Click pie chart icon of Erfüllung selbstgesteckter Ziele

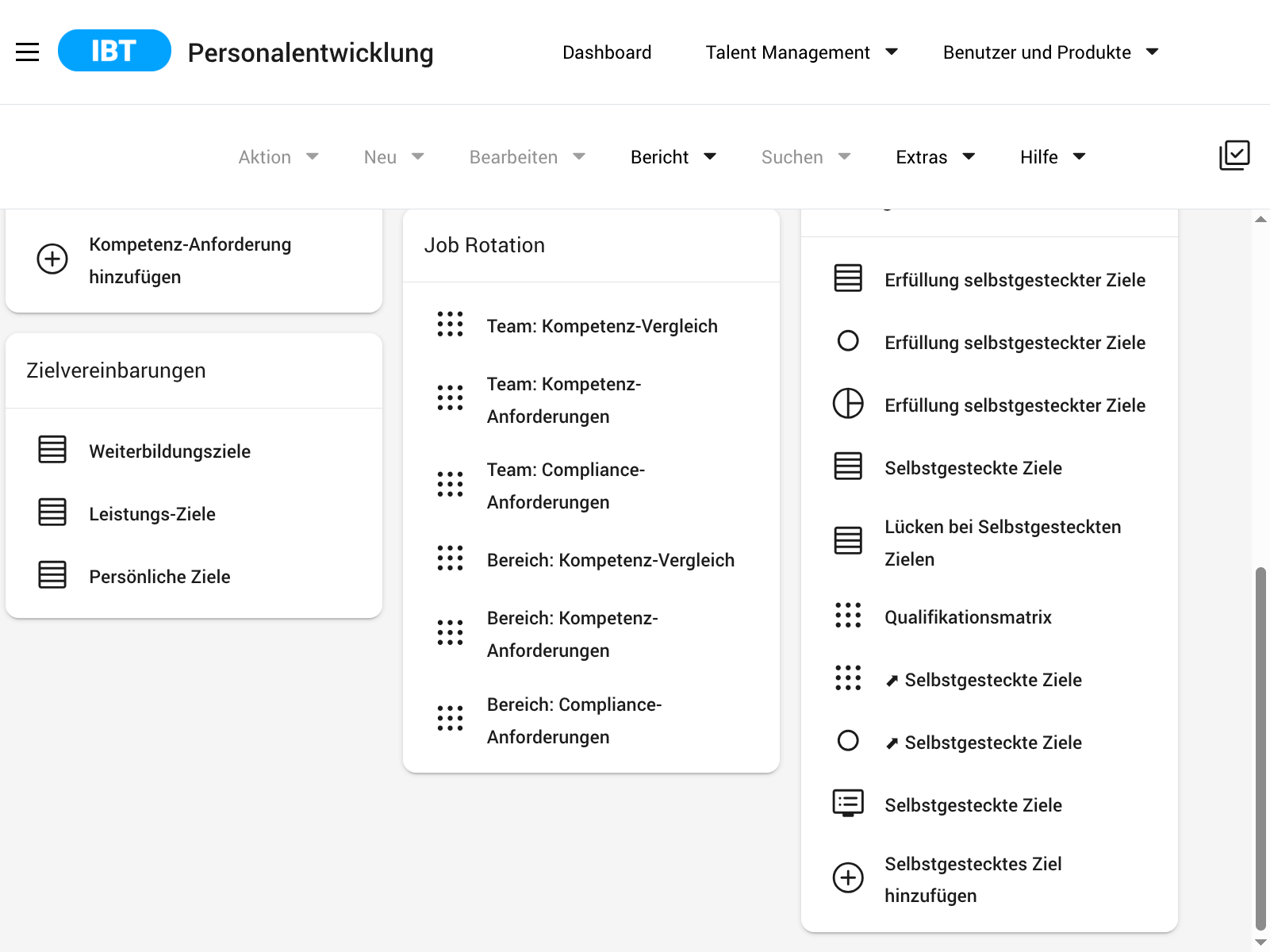[x=848, y=404]
